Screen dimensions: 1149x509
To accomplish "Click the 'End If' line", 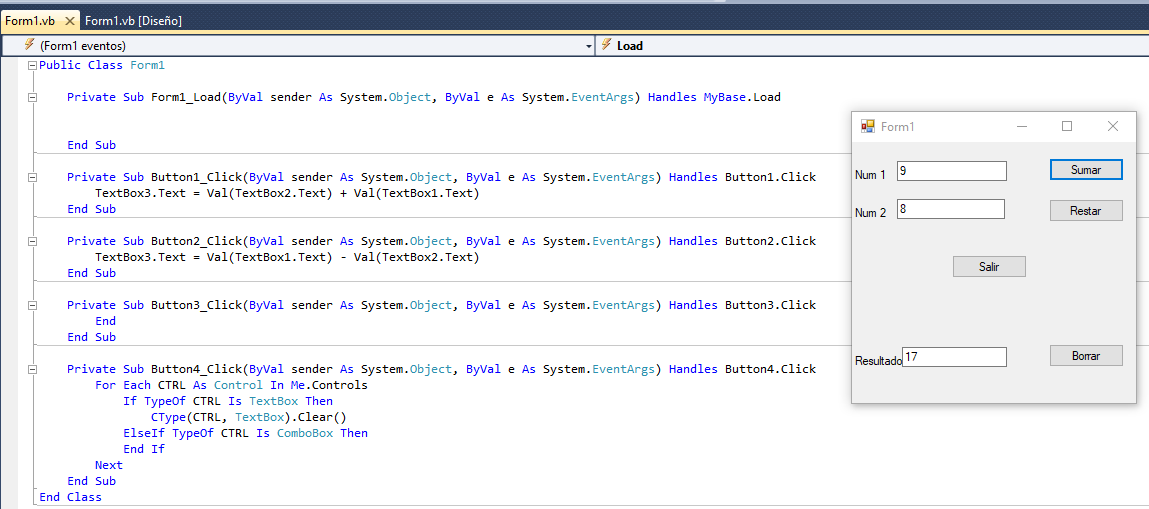I will coord(144,450).
